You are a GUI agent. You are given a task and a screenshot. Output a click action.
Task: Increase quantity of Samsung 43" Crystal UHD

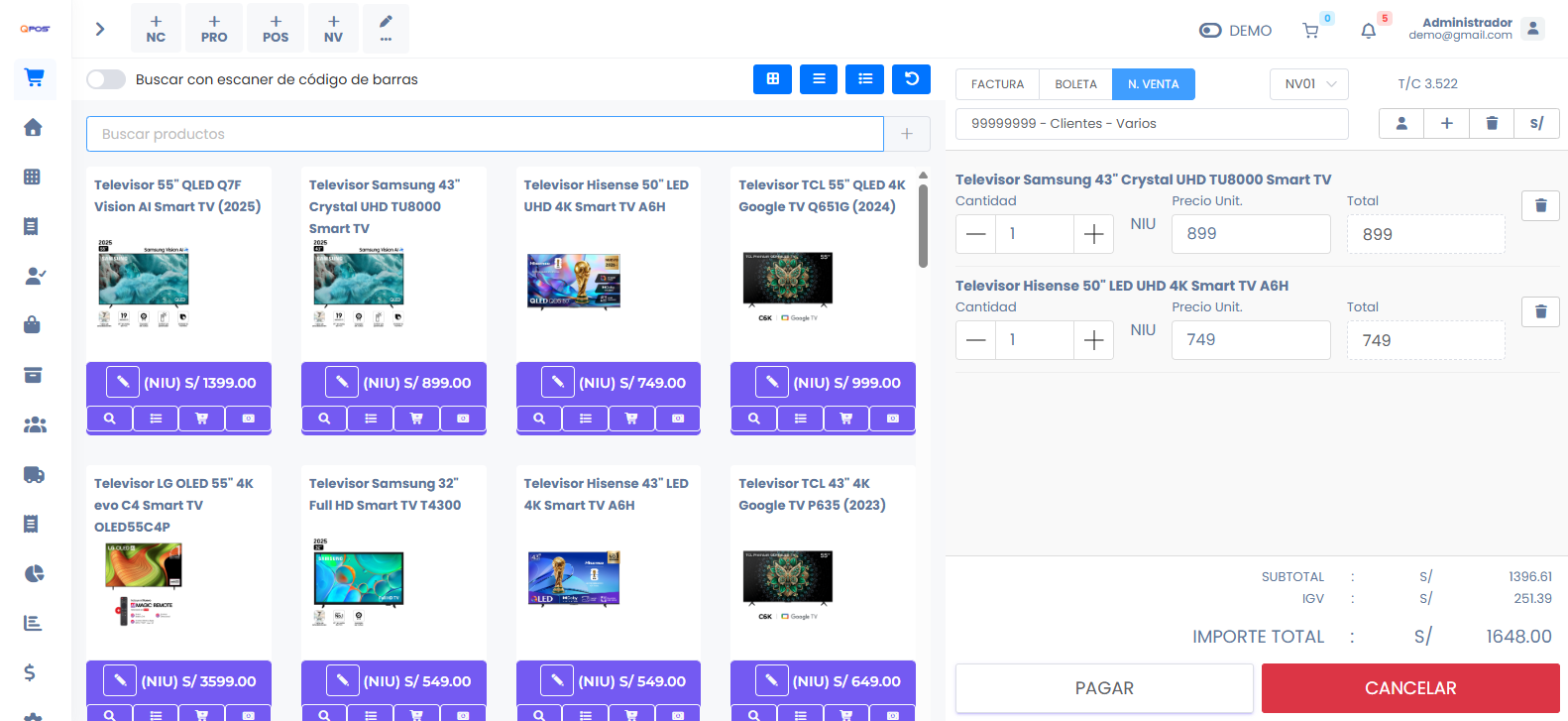pyautogui.click(x=1093, y=234)
